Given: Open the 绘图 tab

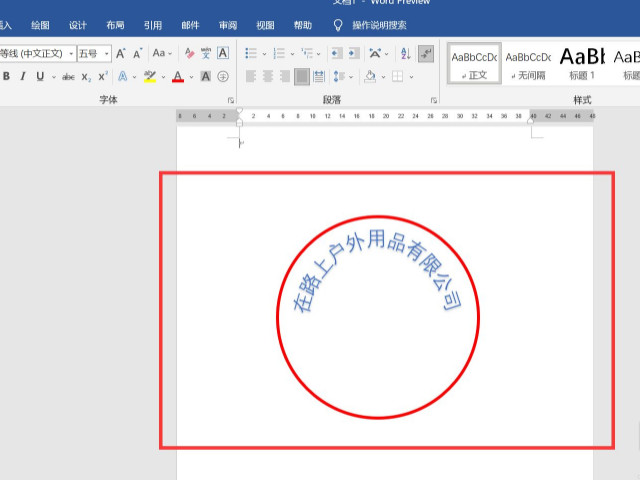Looking at the screenshot, I should [40, 25].
